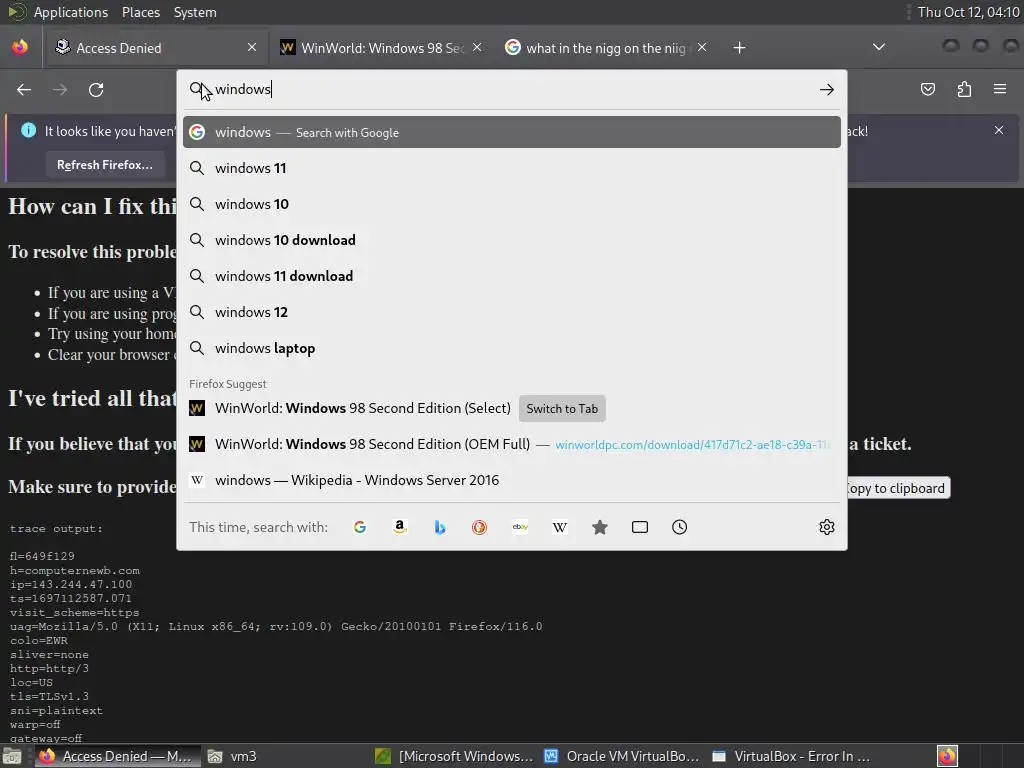This screenshot has height=768, width=1024.
Task: Choose WinWorld Windows 98 Second Edition OEM Full suggestion
Action: coord(512,444)
